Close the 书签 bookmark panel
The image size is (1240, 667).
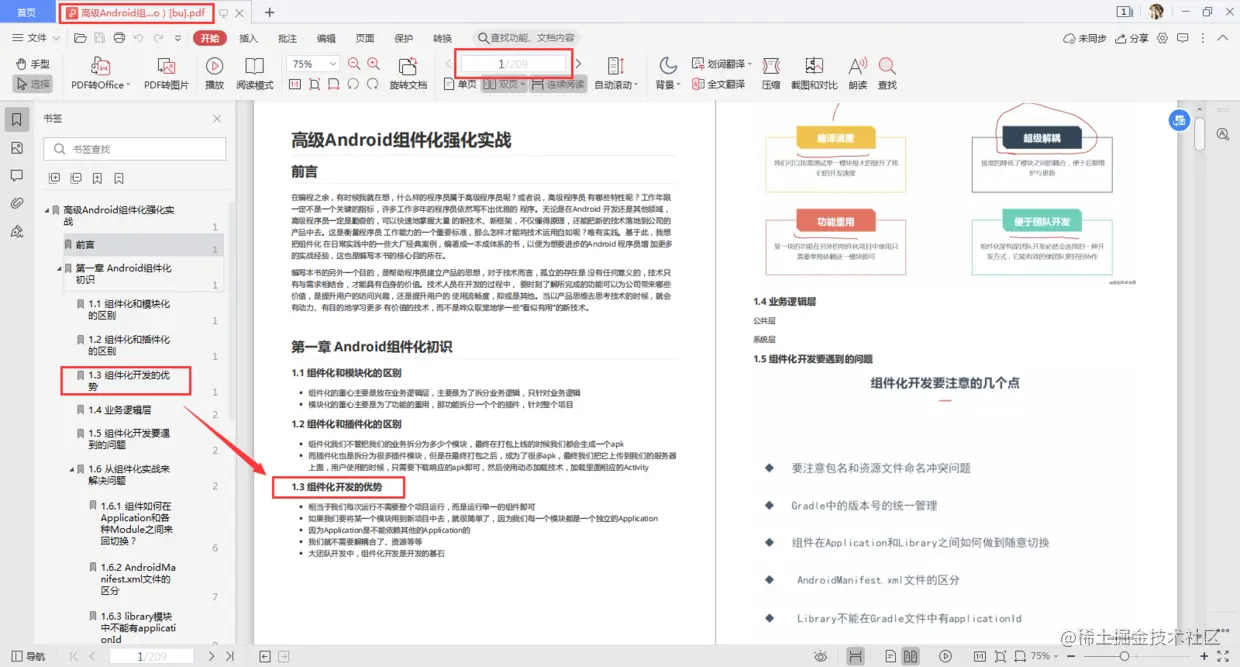[217, 118]
